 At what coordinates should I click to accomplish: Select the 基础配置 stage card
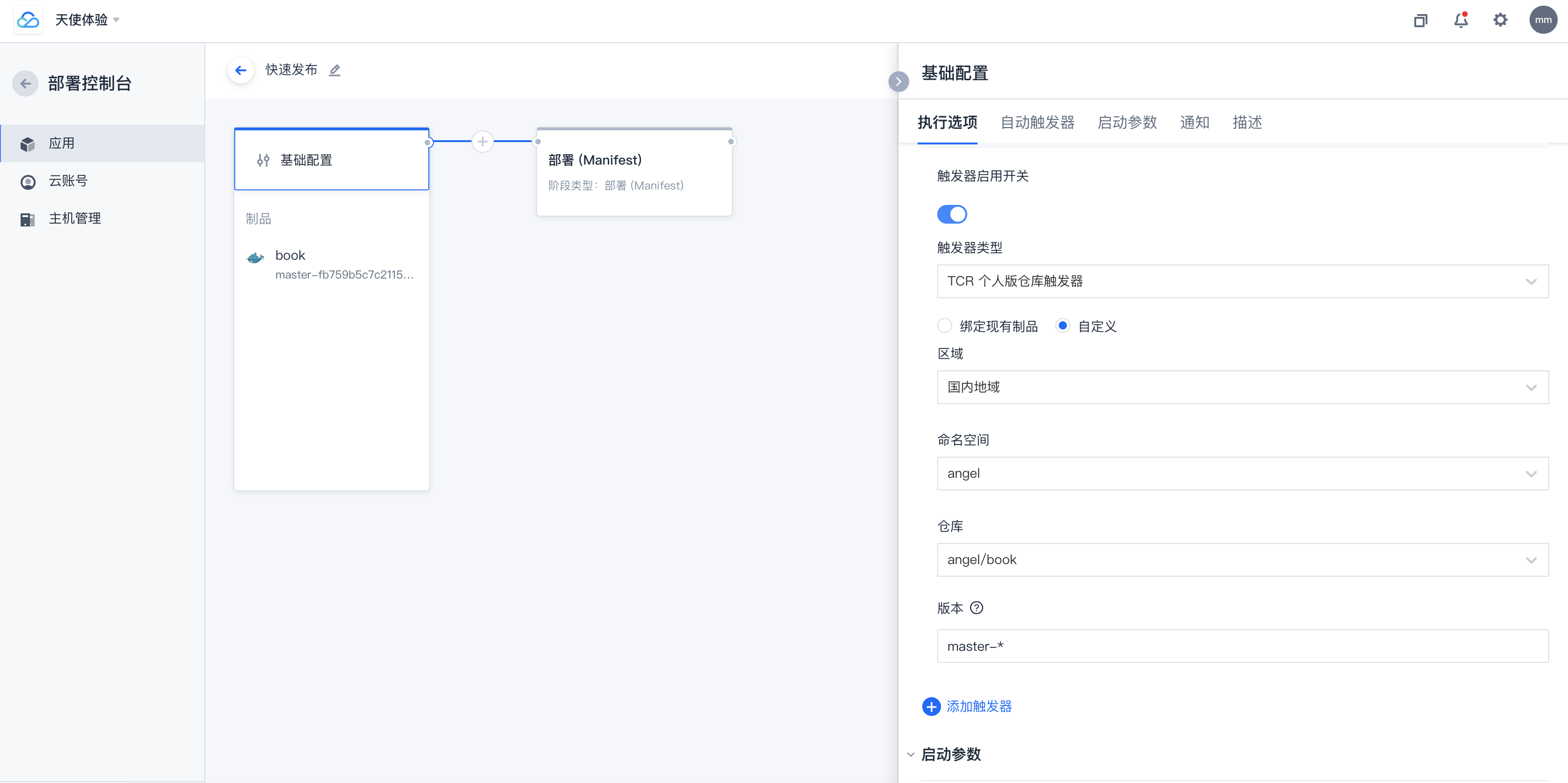click(332, 159)
